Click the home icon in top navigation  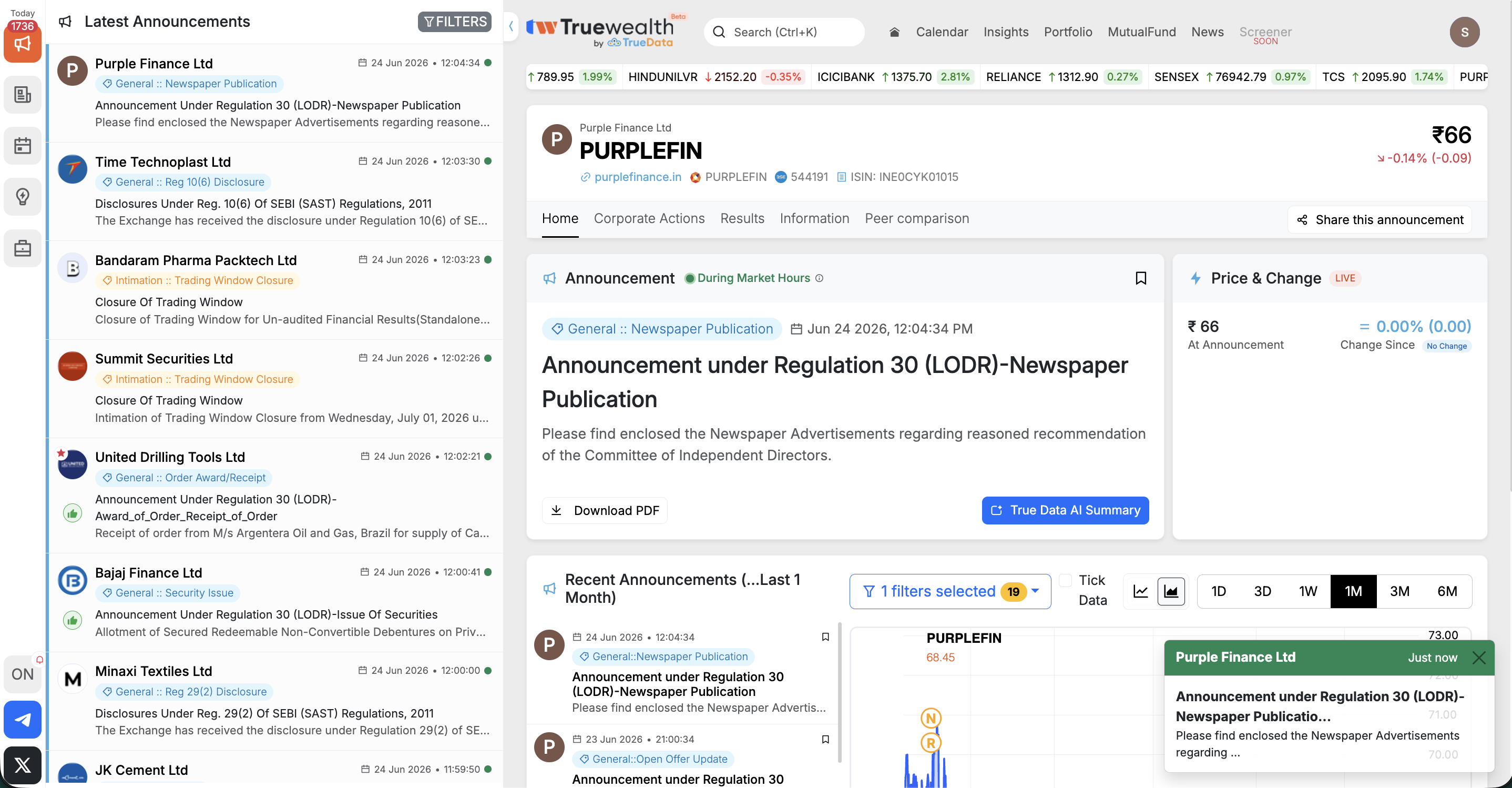click(894, 32)
